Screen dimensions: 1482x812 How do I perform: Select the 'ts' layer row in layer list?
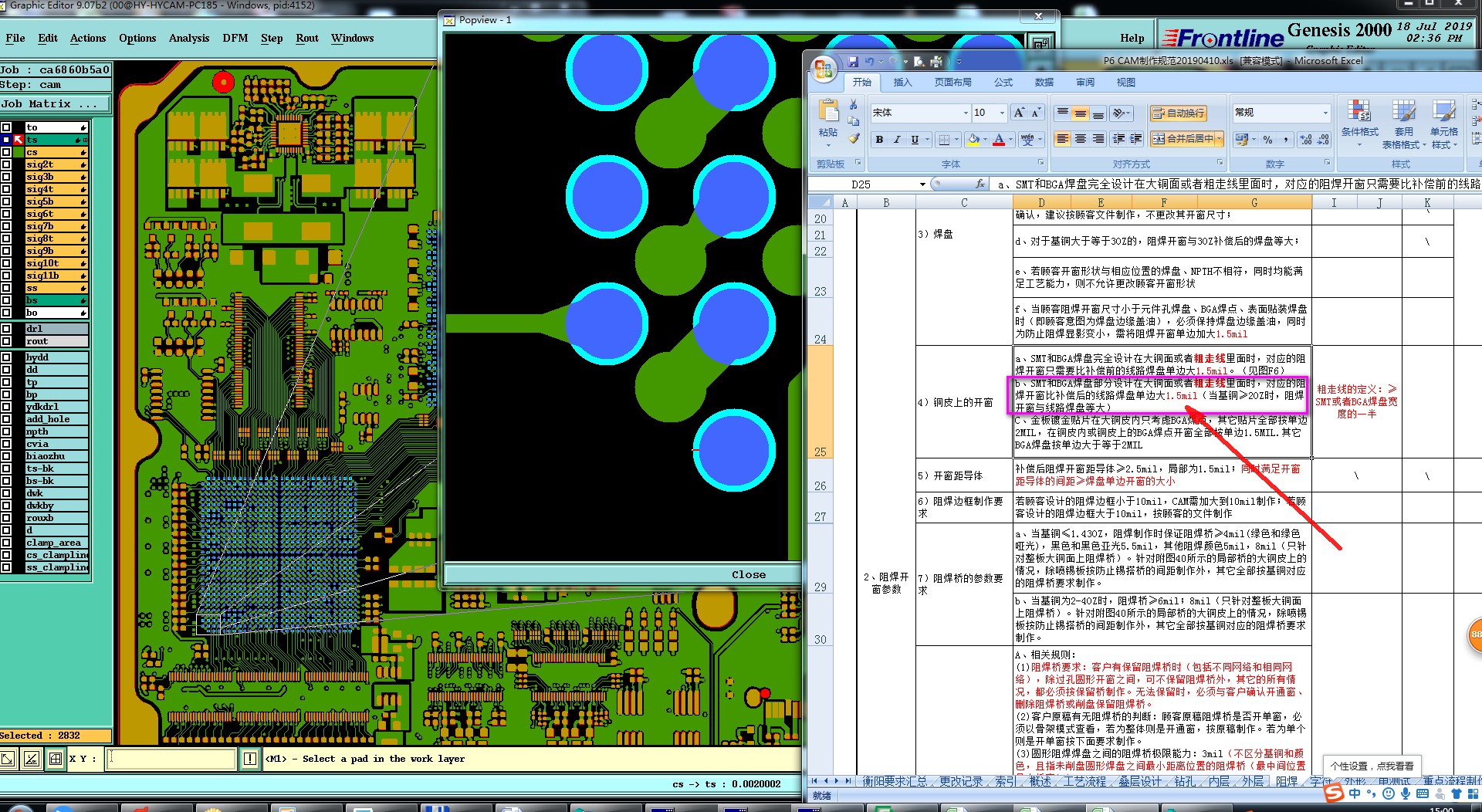(56, 140)
